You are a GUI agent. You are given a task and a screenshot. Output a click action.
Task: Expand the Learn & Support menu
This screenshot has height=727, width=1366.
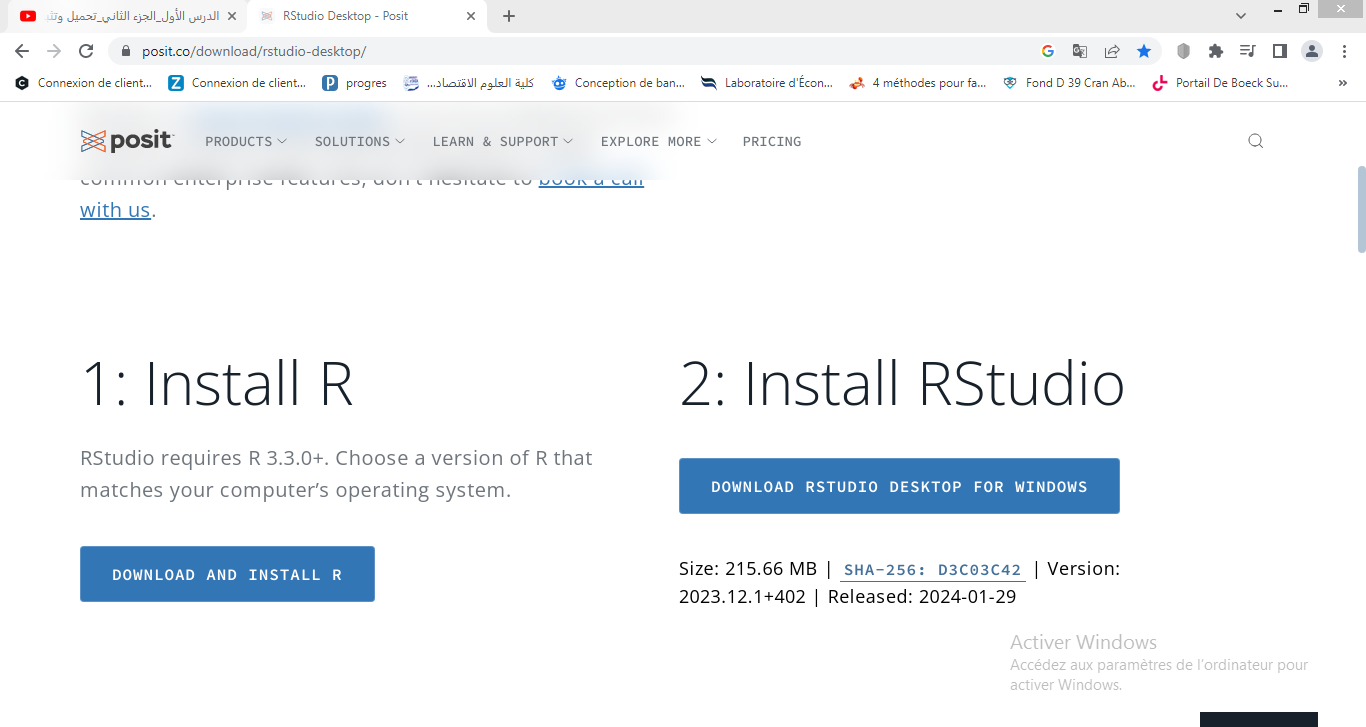(x=502, y=141)
